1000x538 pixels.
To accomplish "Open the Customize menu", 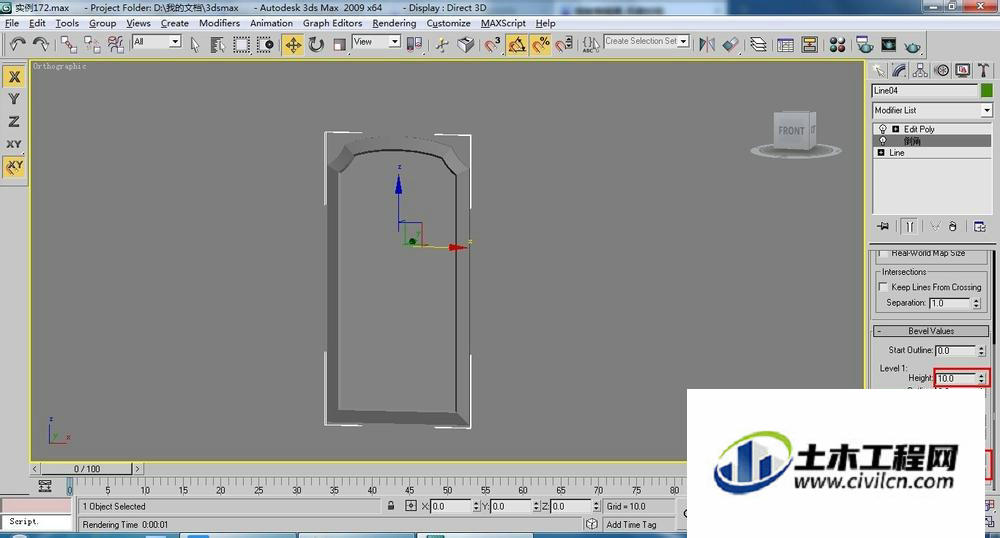I will coord(448,23).
